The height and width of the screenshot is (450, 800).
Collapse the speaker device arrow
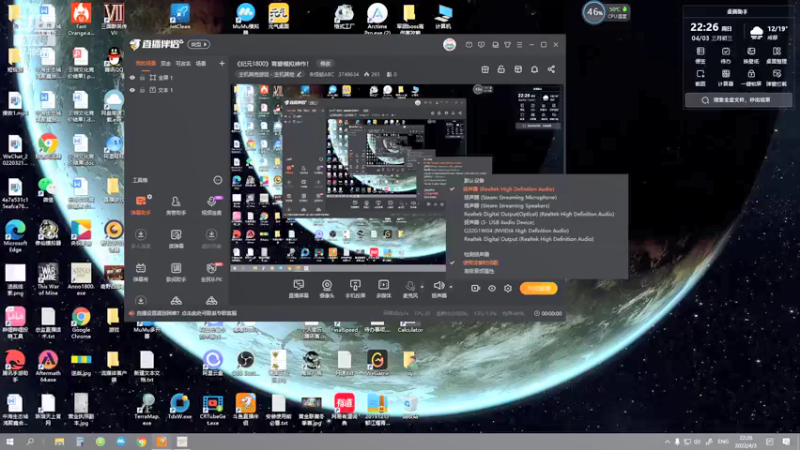point(451,287)
